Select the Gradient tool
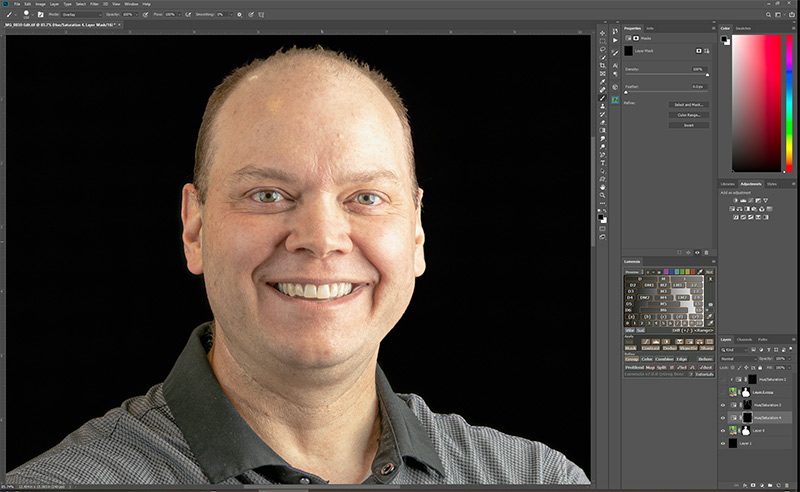The image size is (800, 492). 603,130
